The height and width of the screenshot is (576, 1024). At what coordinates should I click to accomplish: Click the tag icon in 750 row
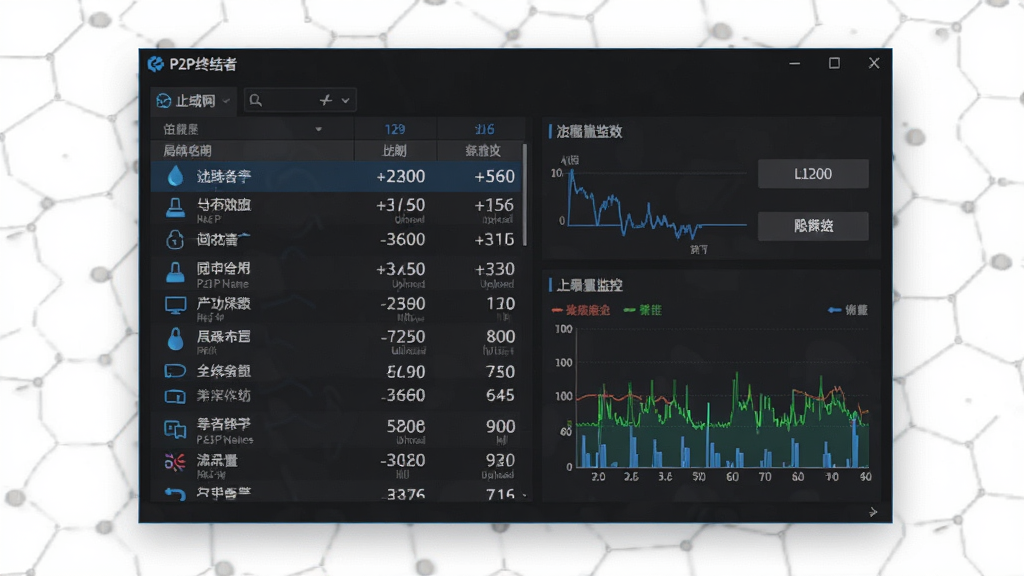click(x=175, y=371)
